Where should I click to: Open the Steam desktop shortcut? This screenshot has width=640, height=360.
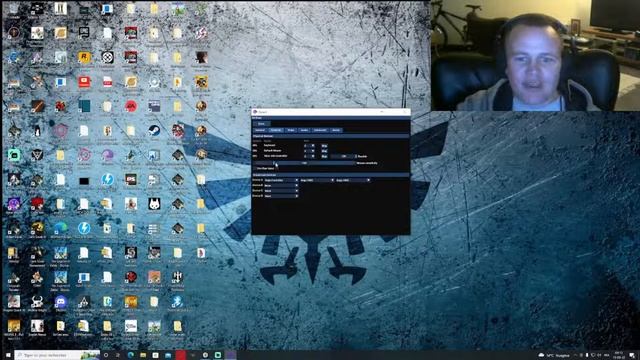(154, 131)
